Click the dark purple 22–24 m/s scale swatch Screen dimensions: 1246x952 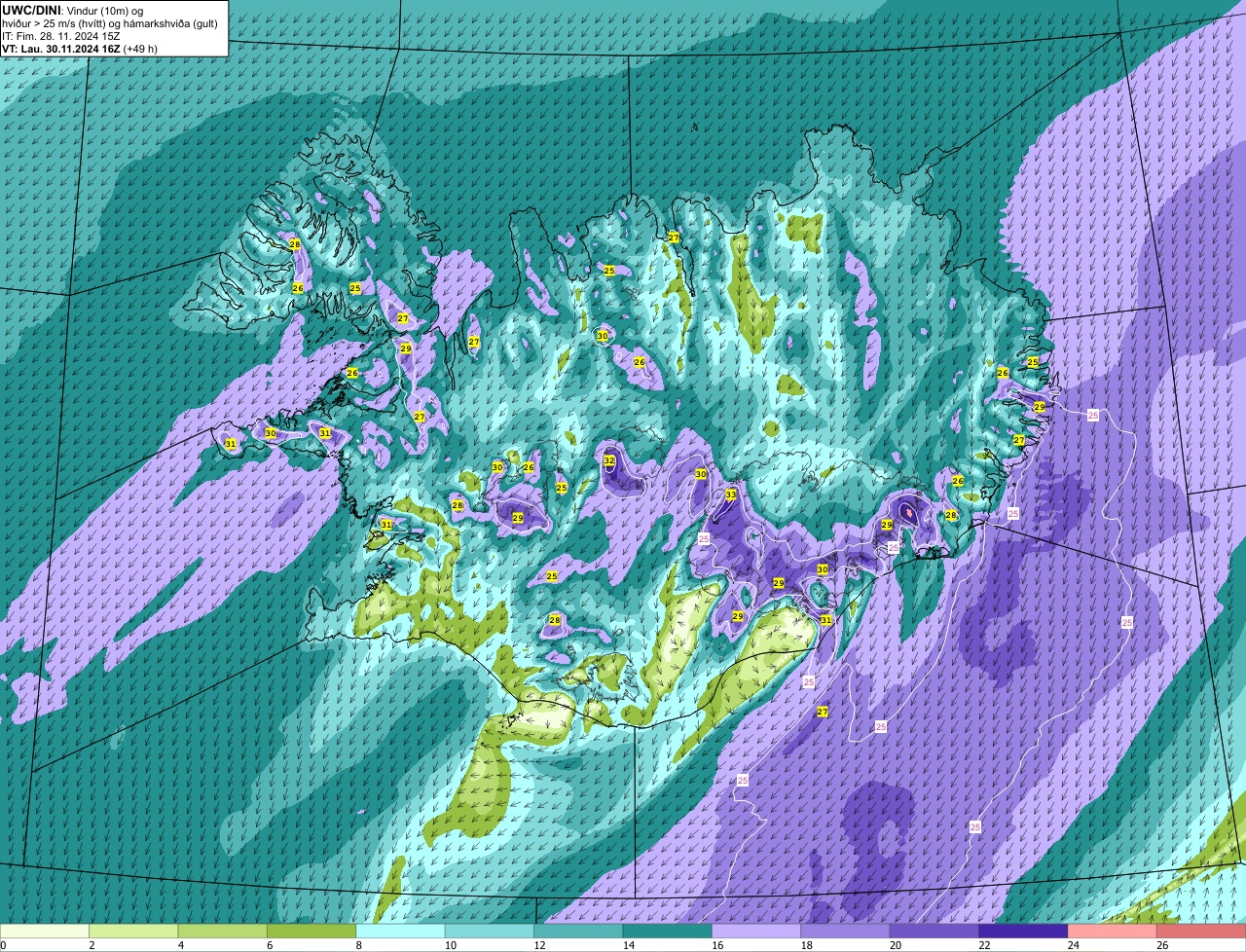(1023, 932)
